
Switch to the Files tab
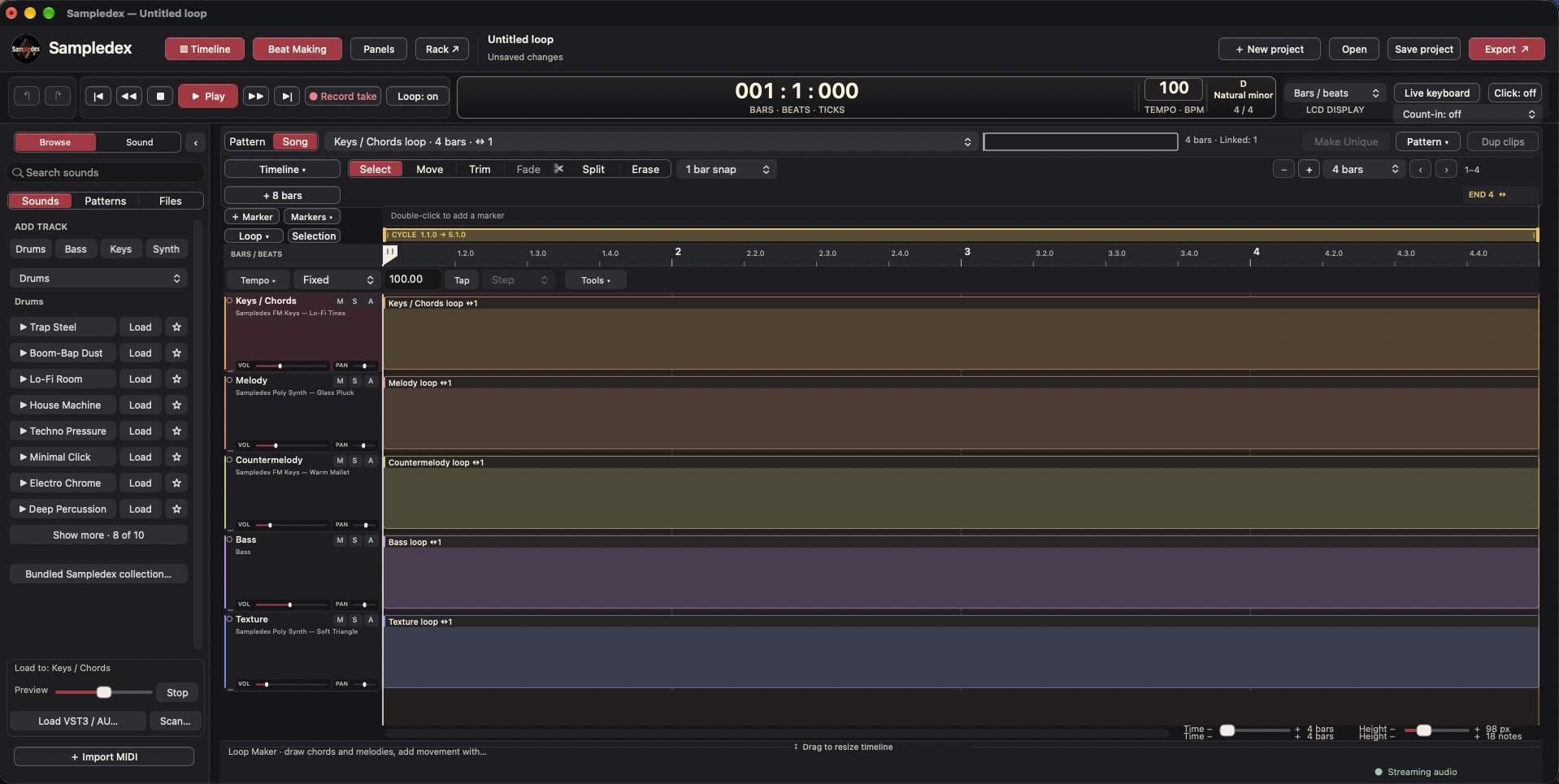pyautogui.click(x=171, y=201)
